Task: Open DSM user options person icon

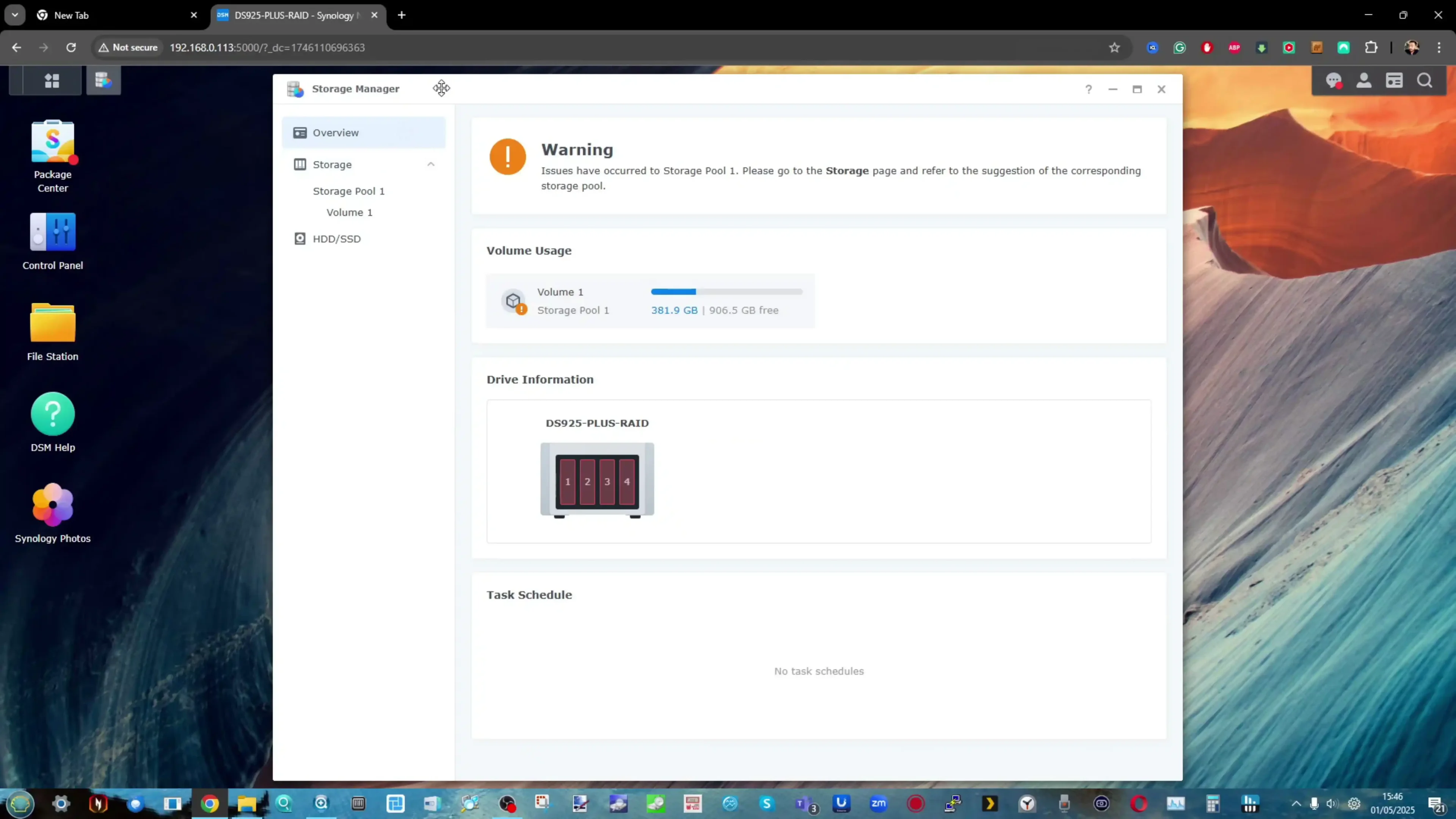Action: pyautogui.click(x=1364, y=81)
